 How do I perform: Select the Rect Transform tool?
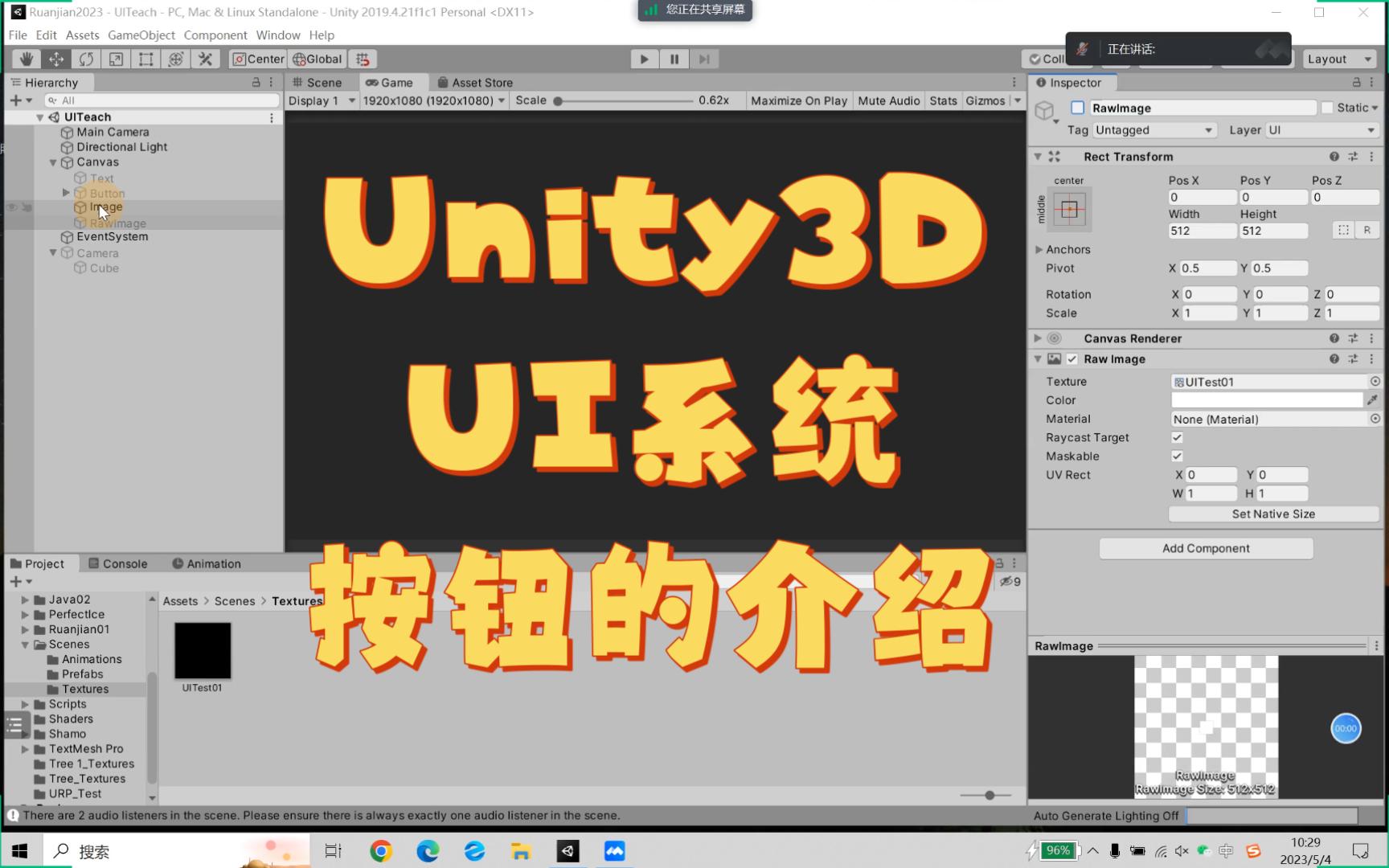(x=145, y=58)
